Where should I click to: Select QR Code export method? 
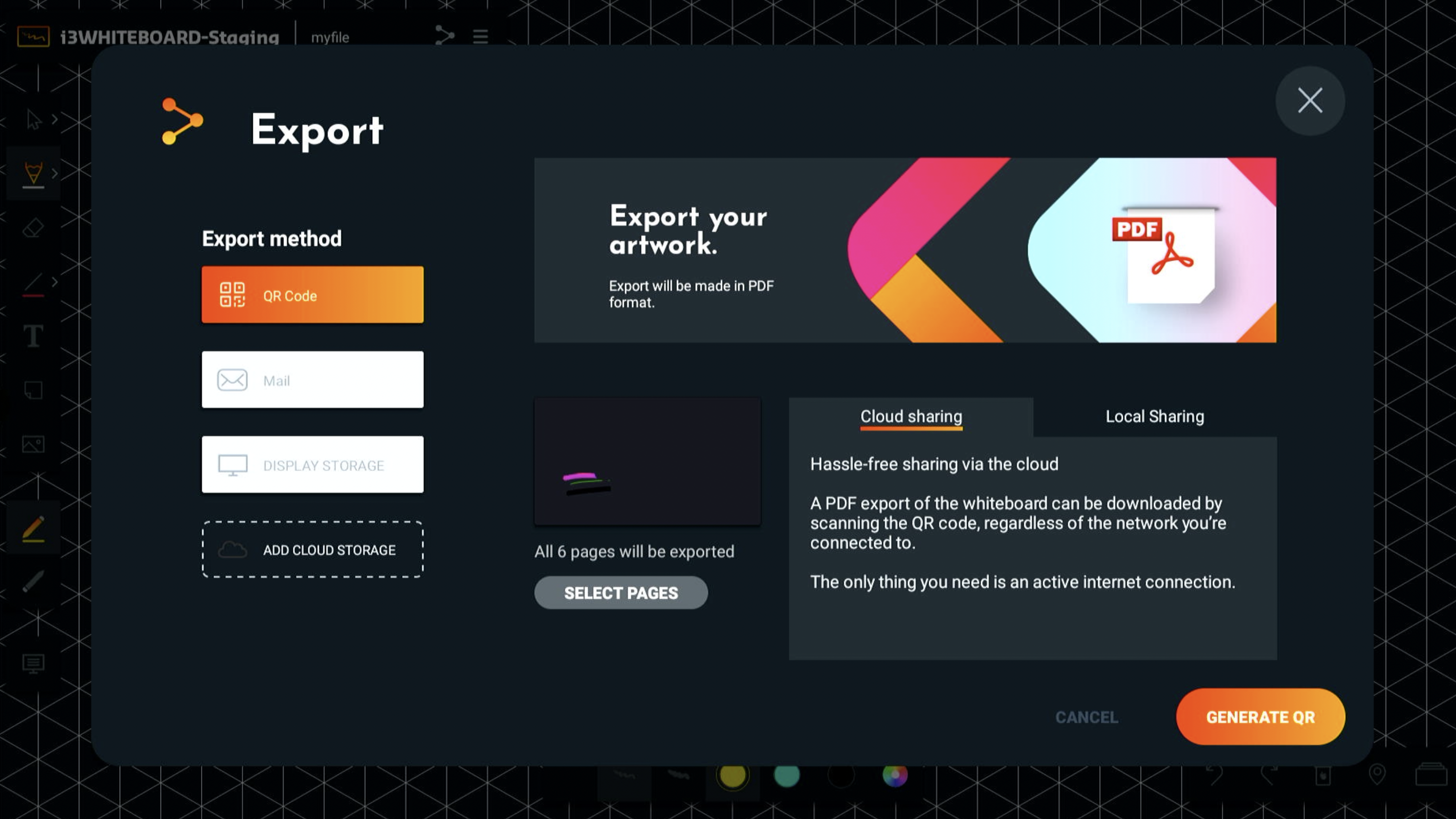(312, 295)
